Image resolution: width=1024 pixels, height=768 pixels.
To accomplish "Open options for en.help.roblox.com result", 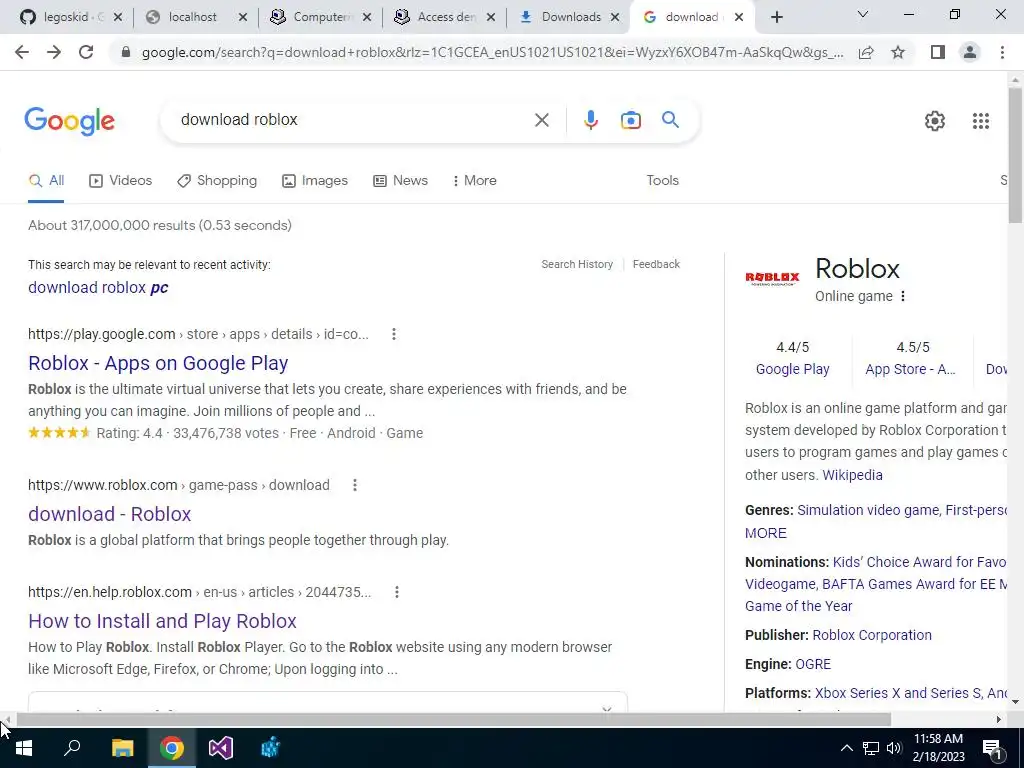I will (396, 592).
